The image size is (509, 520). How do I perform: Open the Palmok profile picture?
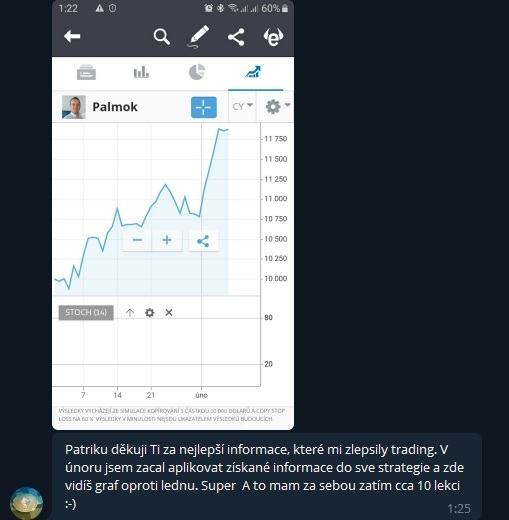74,107
